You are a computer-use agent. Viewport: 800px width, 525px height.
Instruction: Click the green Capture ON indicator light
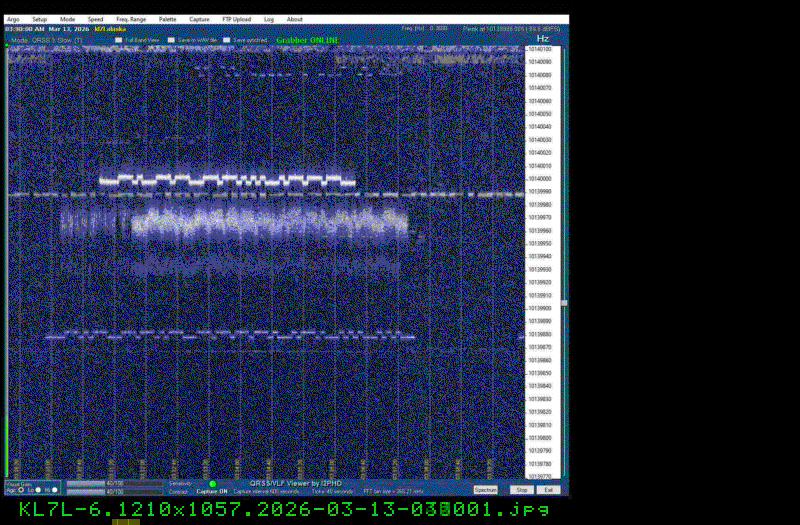[212, 484]
